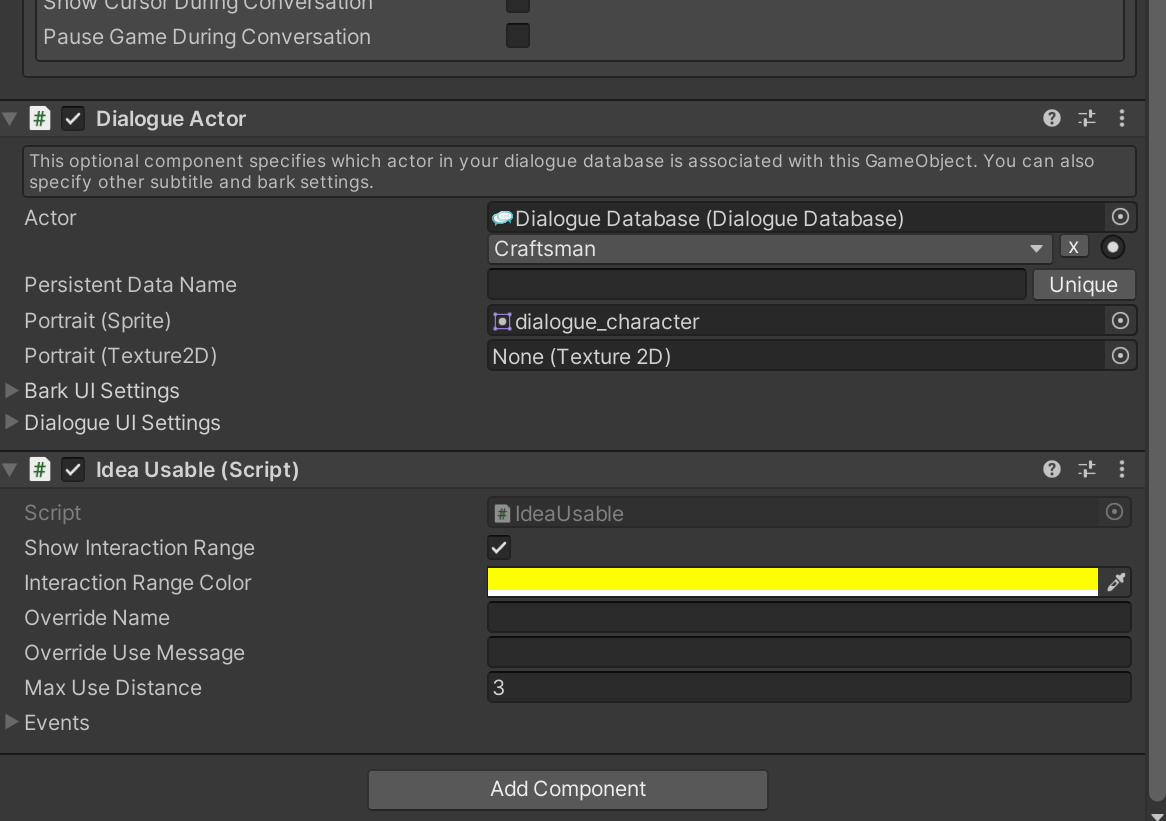Disable the Dialogue Actor component checkbox
This screenshot has height=821, width=1166.
coord(73,118)
